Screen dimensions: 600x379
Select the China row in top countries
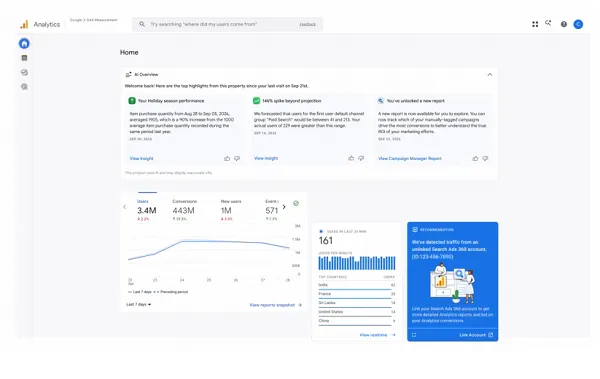tap(357, 321)
